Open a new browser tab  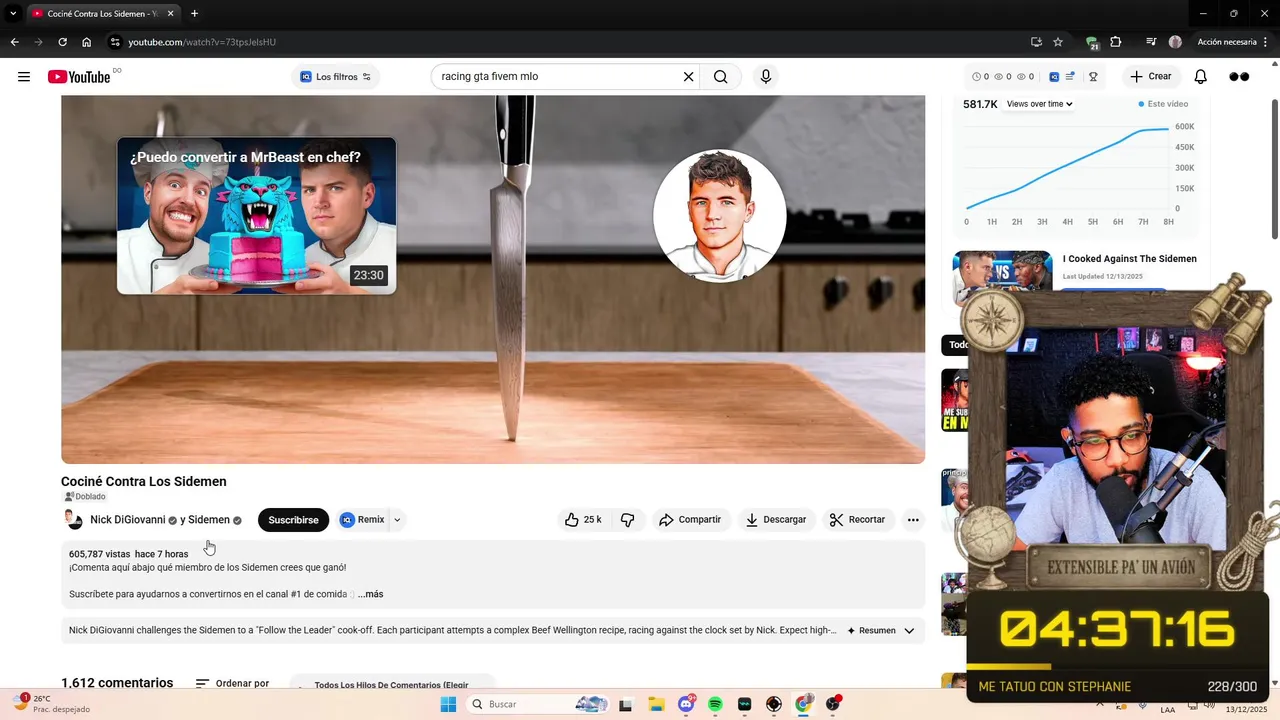tap(194, 14)
